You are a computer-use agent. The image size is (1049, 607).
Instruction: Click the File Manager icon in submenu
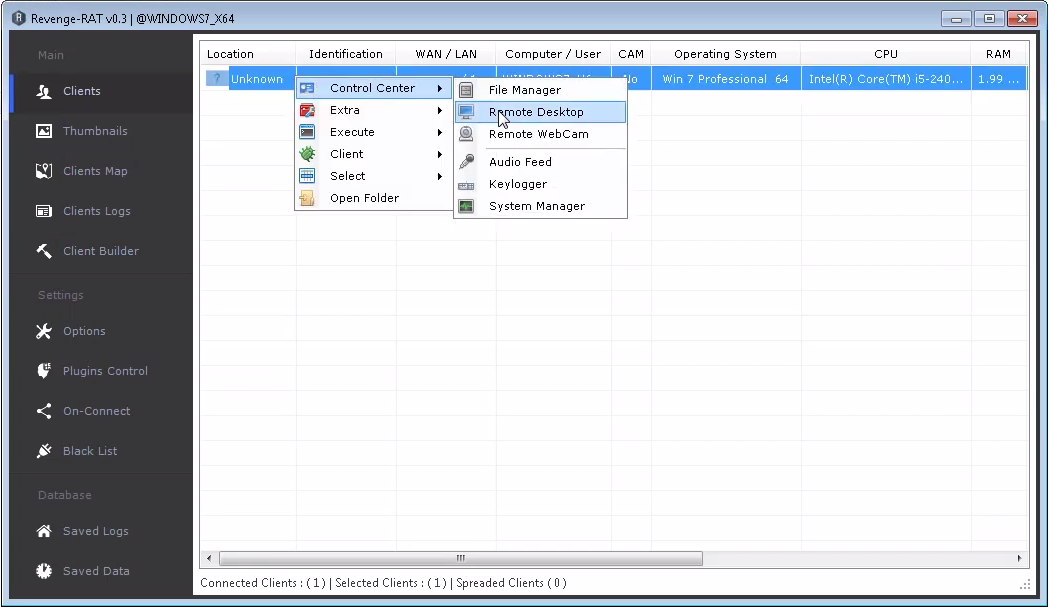466,90
